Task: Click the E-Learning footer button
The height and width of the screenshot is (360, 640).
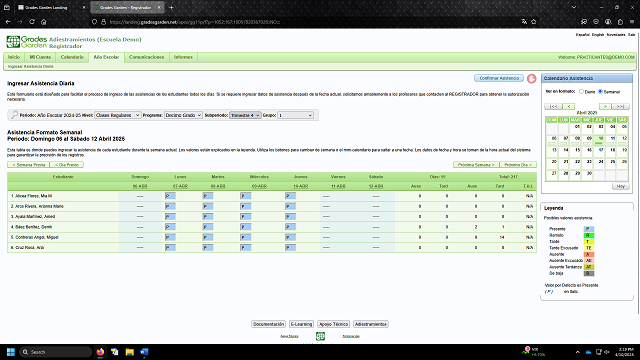Action: pyautogui.click(x=301, y=324)
